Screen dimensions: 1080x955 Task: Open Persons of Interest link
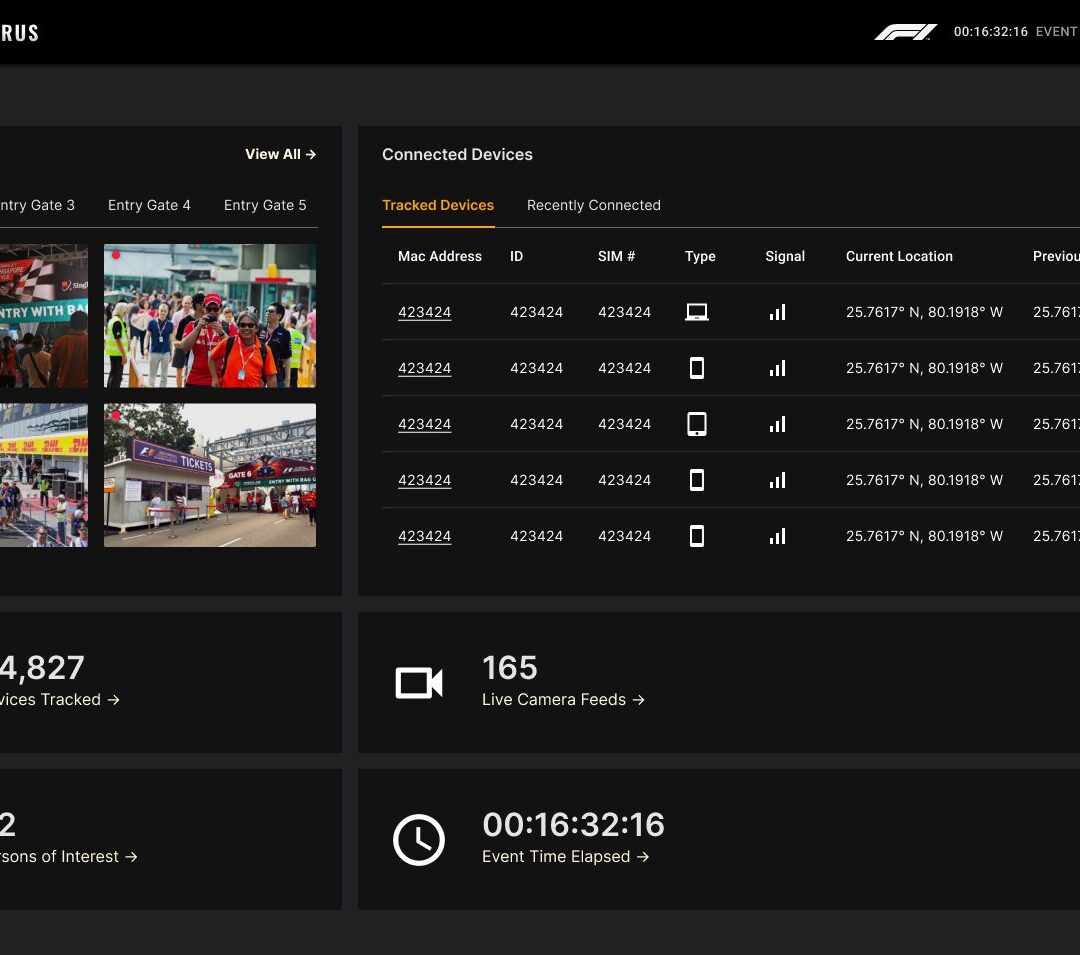point(68,857)
